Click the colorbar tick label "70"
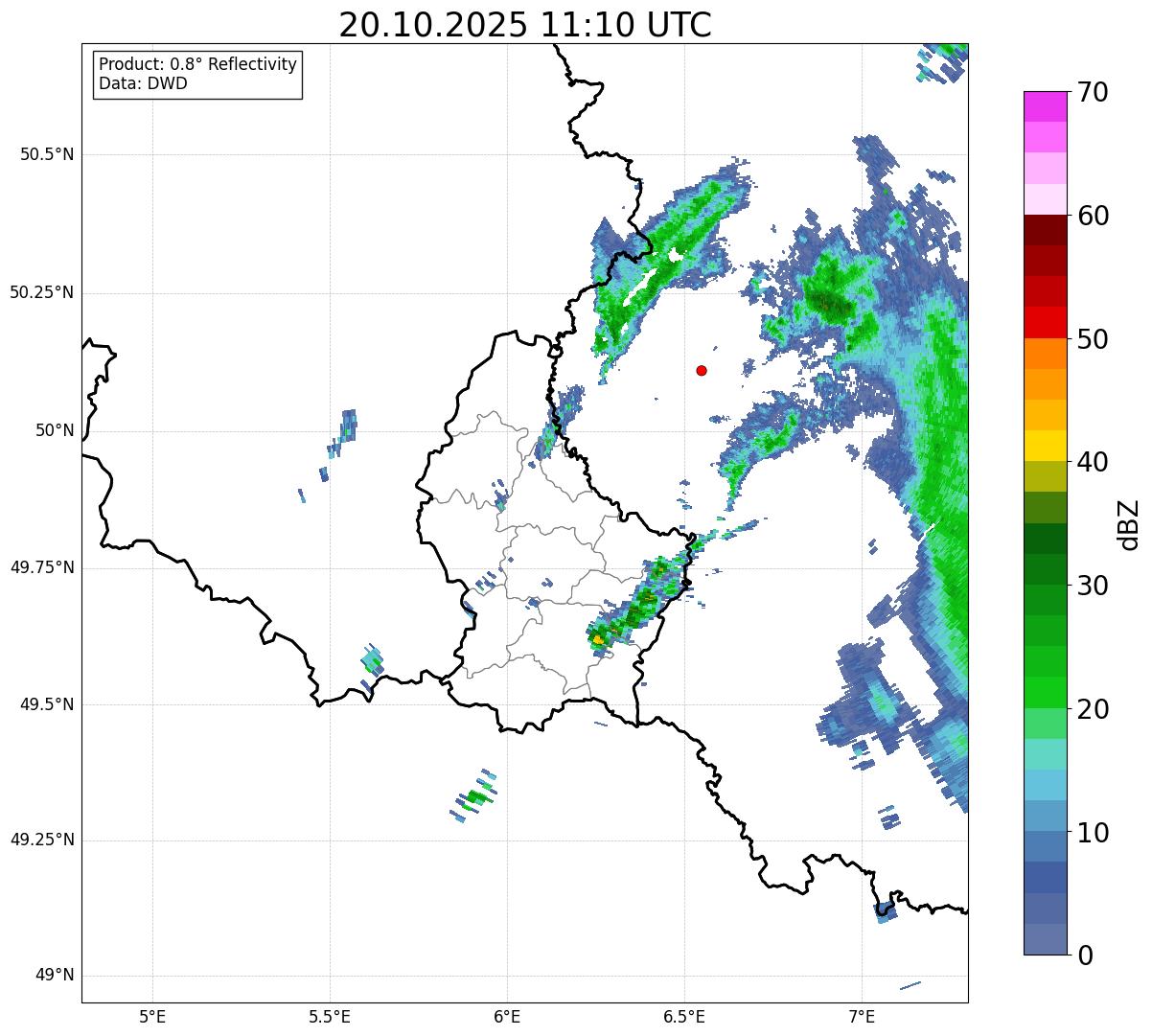The height and width of the screenshot is (1036, 1152). pyautogui.click(x=1093, y=92)
